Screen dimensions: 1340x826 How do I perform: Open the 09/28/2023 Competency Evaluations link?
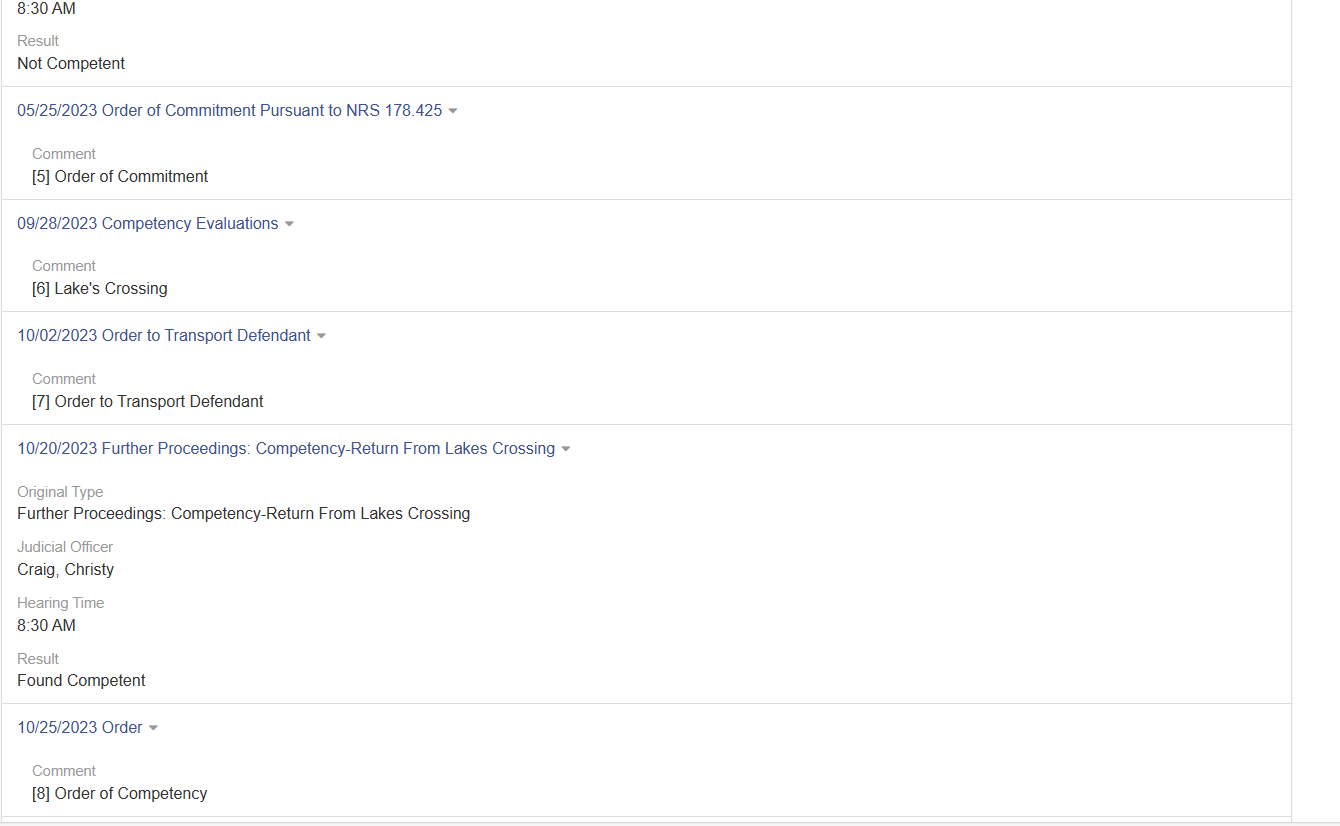tap(147, 224)
